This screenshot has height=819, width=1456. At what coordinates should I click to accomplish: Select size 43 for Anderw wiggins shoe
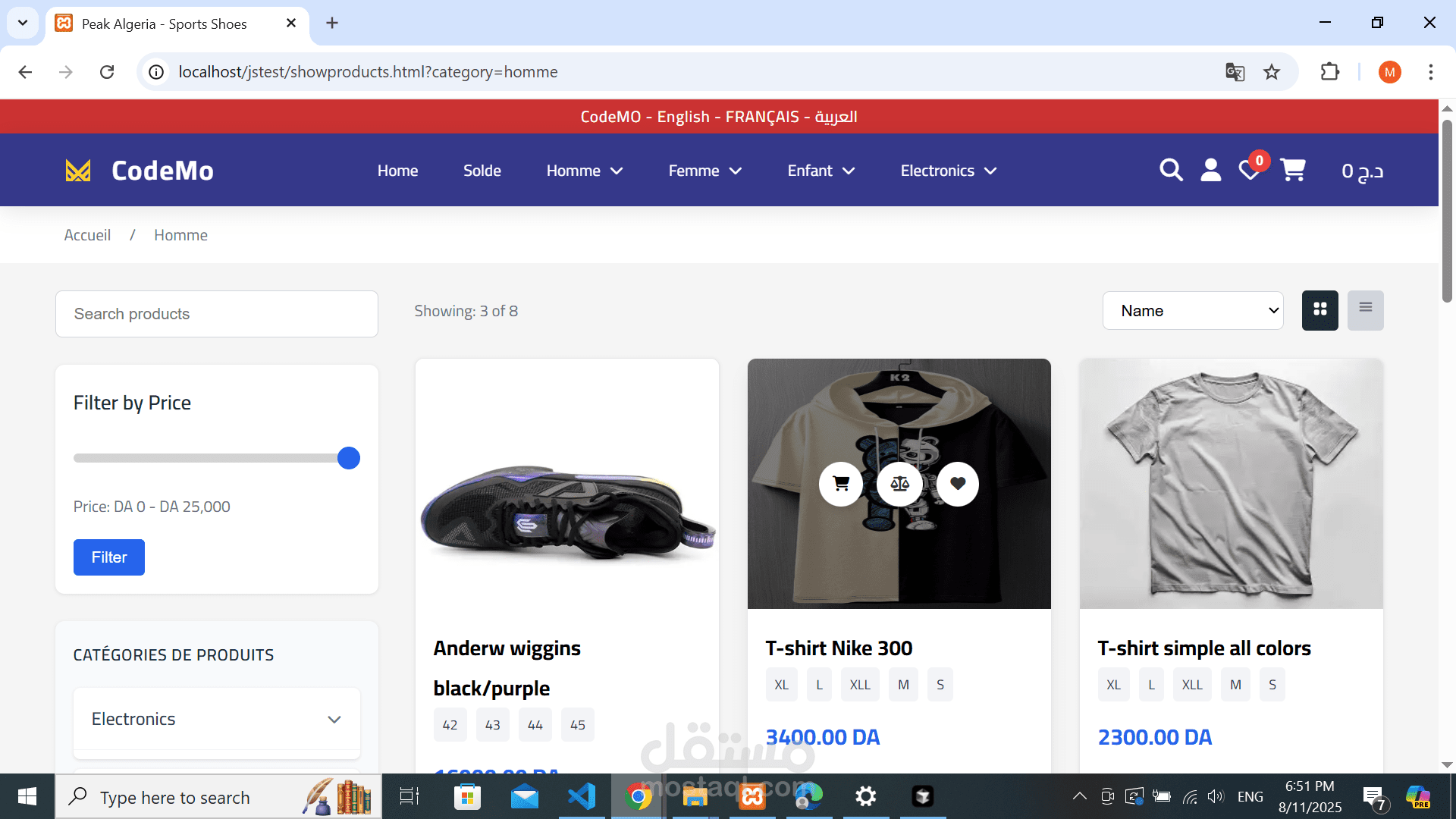pos(493,725)
